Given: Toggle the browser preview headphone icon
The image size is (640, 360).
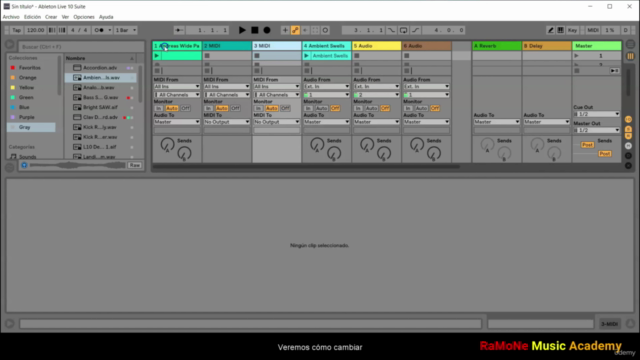Looking at the screenshot, I should pos(24,165).
